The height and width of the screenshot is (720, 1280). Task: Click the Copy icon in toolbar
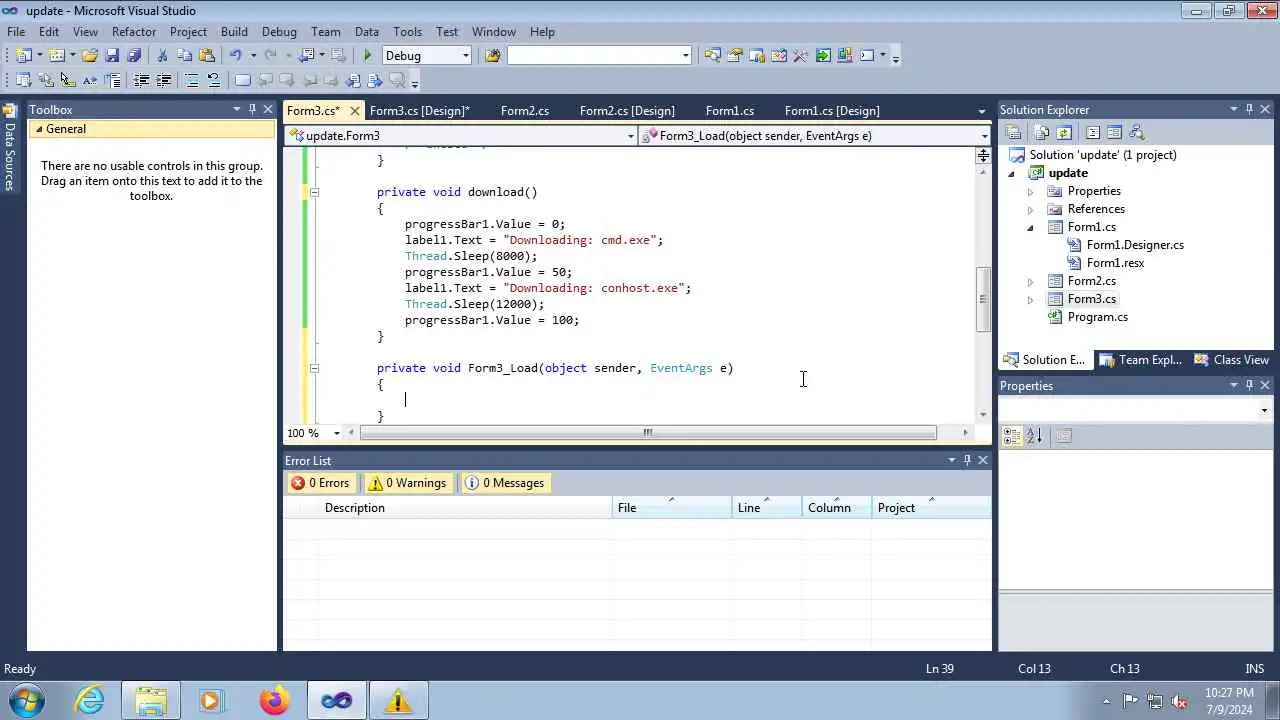click(185, 56)
